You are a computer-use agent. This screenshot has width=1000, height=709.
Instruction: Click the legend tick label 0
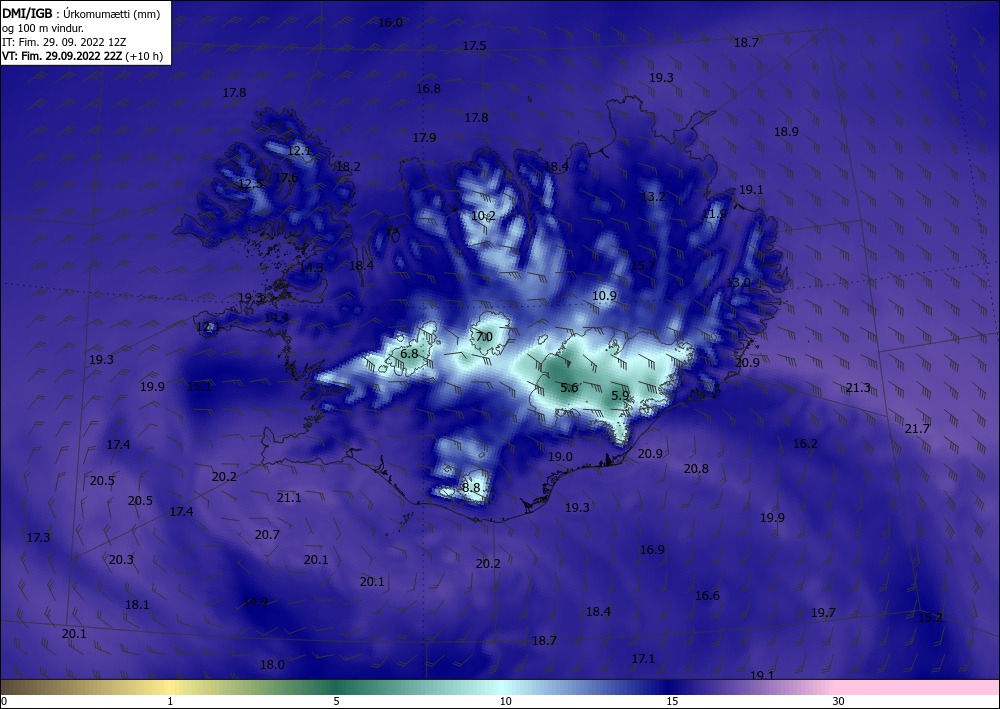(4, 702)
